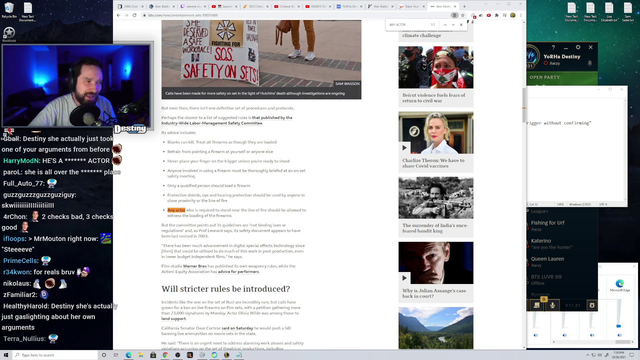Toggle the League voice microphone button
Image resolution: width=640 pixels, height=360 pixels.
pos(553,305)
